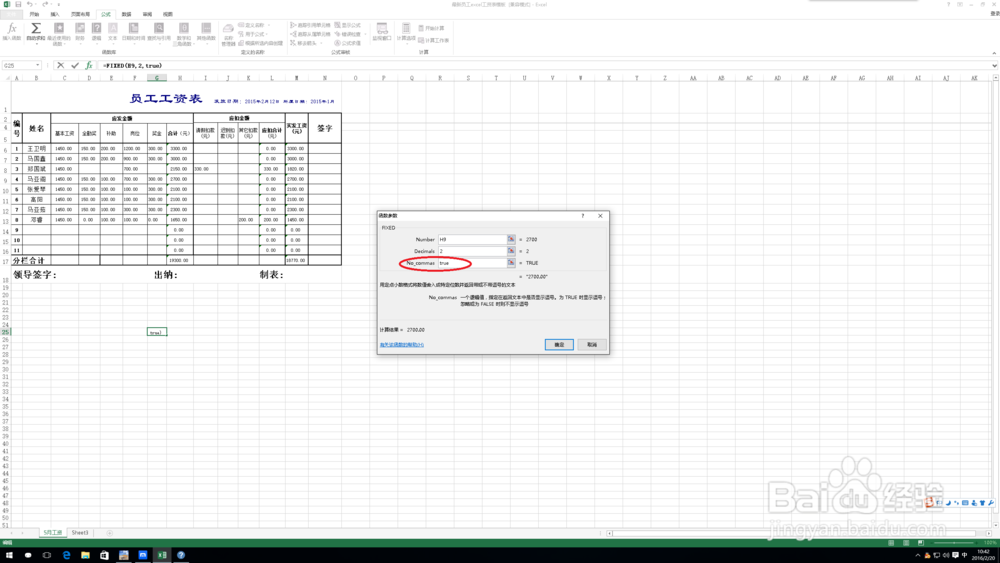
Task: Open the More Functions icon
Action: (x=206, y=29)
